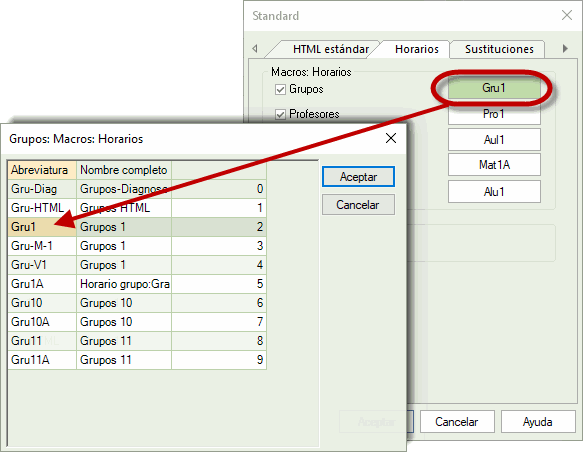
Task: Close the Grupos: Macros: Horarios dialog
Action: 391,138
